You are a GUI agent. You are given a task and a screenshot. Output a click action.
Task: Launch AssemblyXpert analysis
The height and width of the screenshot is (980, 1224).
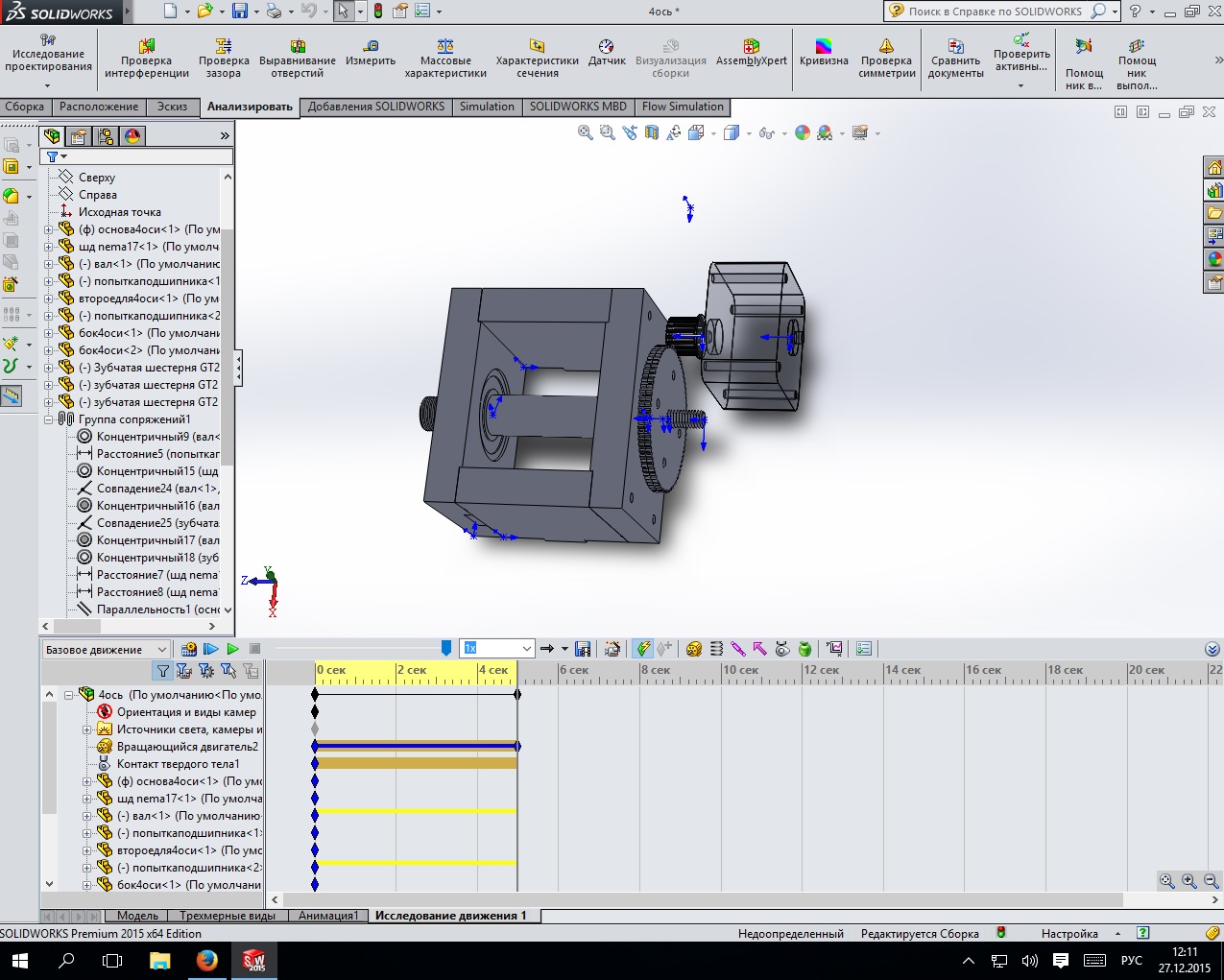coord(752,54)
